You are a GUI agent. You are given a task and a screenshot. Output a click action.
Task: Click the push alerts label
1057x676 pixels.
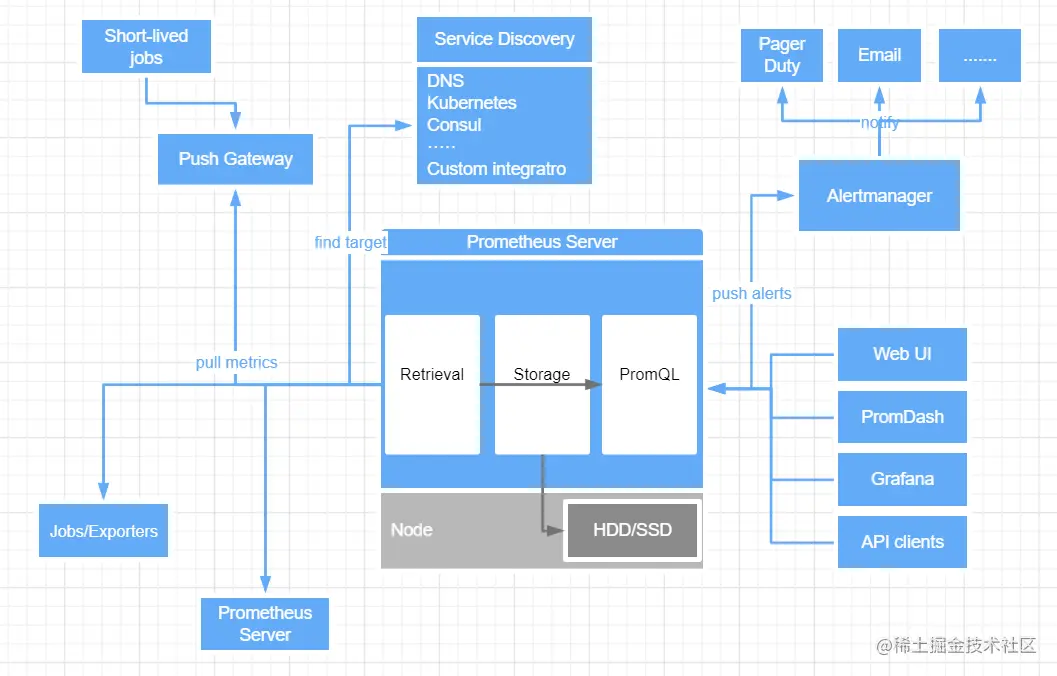(752, 294)
